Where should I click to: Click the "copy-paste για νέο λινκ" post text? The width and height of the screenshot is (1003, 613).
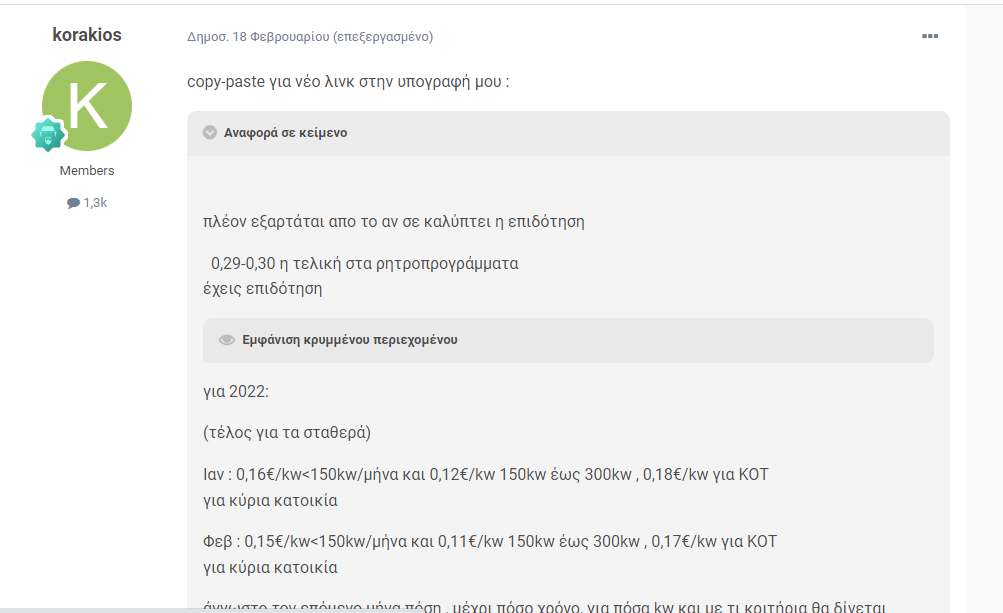348,81
